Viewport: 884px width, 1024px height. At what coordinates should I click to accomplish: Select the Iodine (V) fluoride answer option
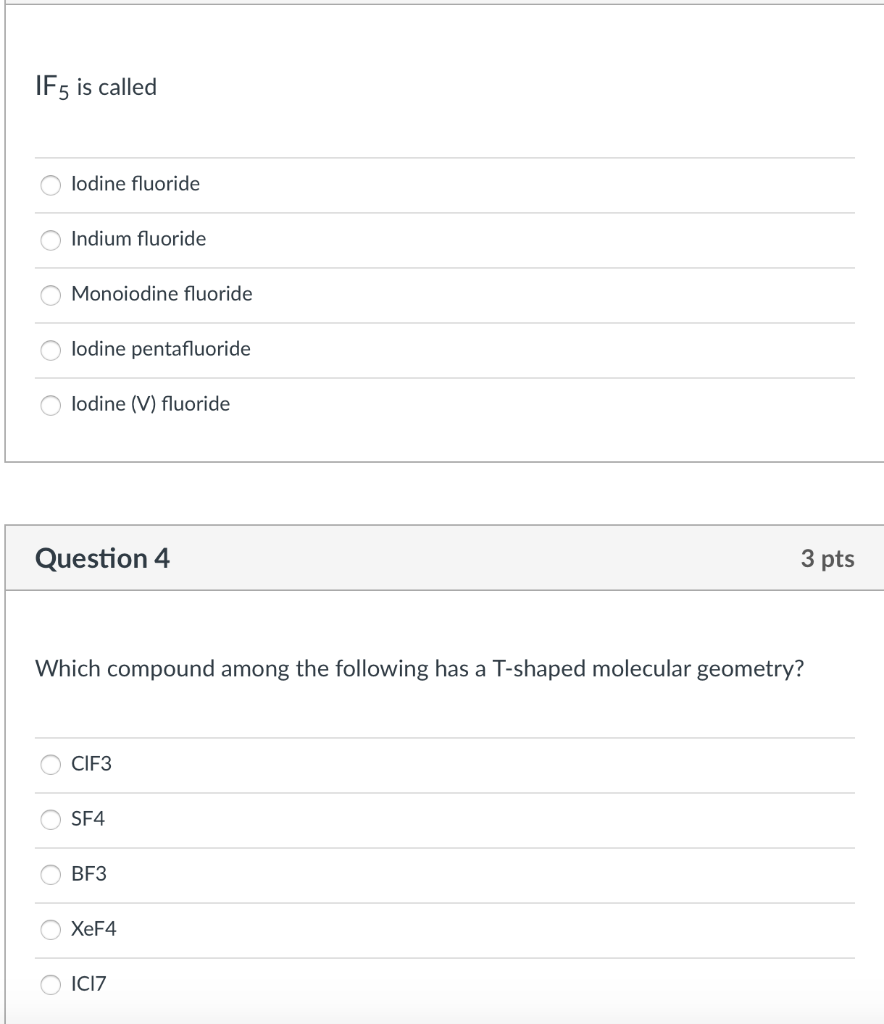(x=50, y=404)
